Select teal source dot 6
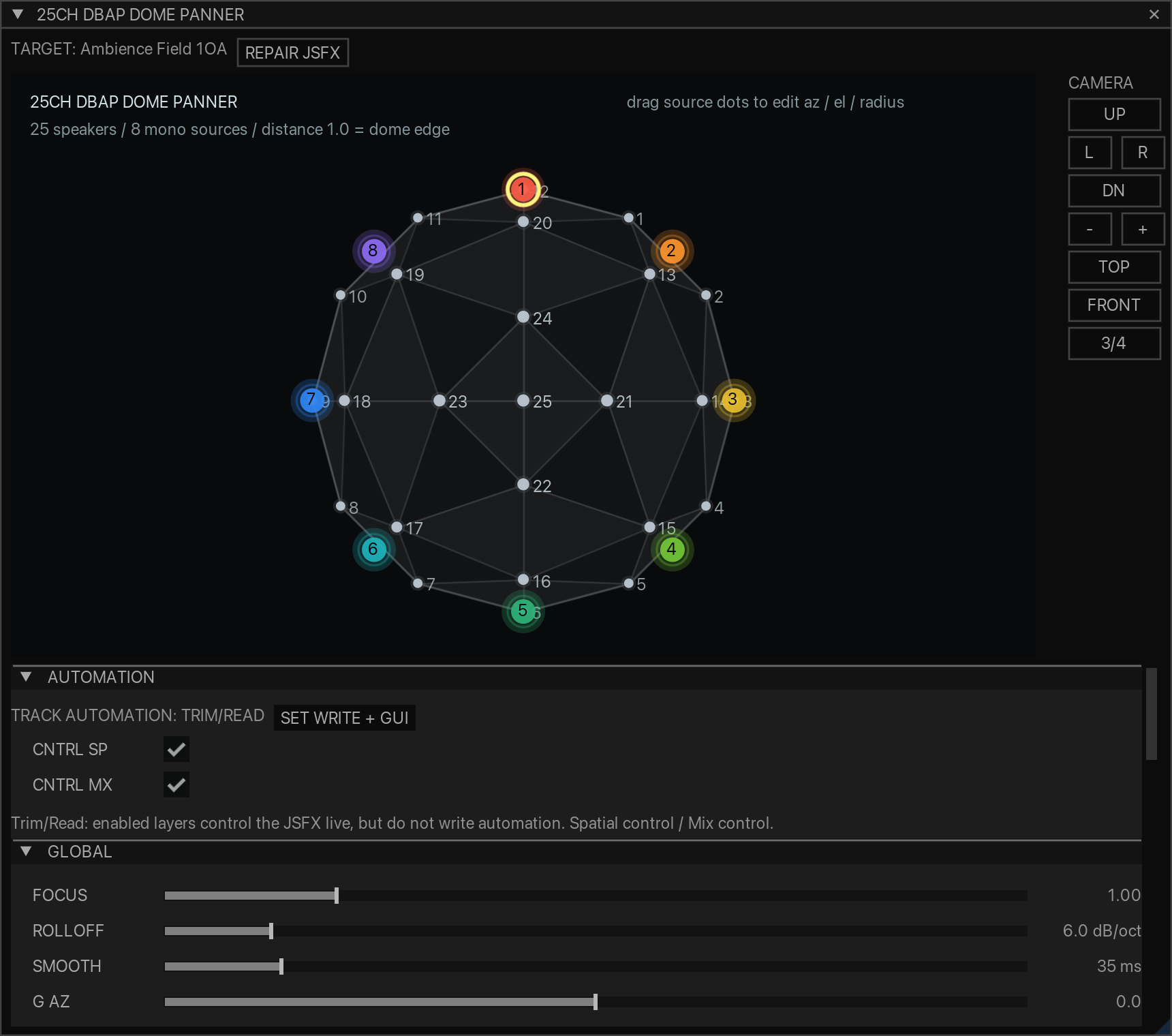Screen dimensions: 1172x1036 373,549
